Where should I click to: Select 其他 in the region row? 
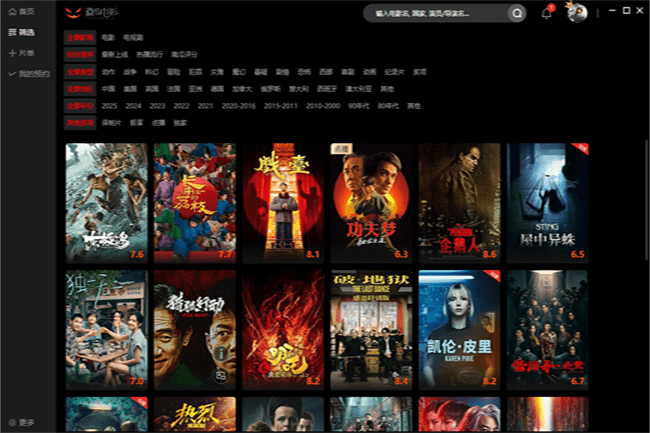coord(387,89)
